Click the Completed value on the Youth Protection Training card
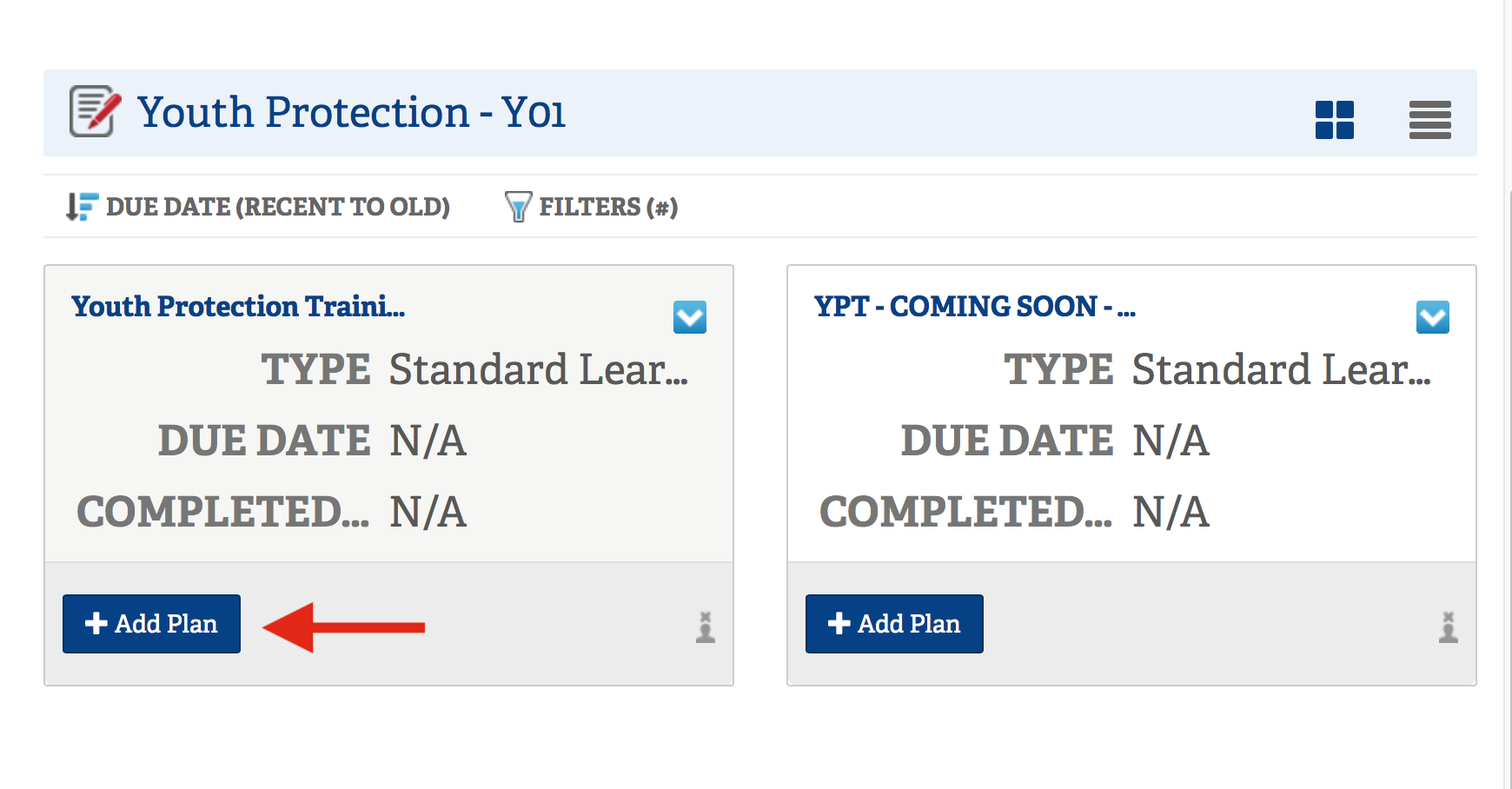The width and height of the screenshot is (1512, 789). click(x=428, y=512)
